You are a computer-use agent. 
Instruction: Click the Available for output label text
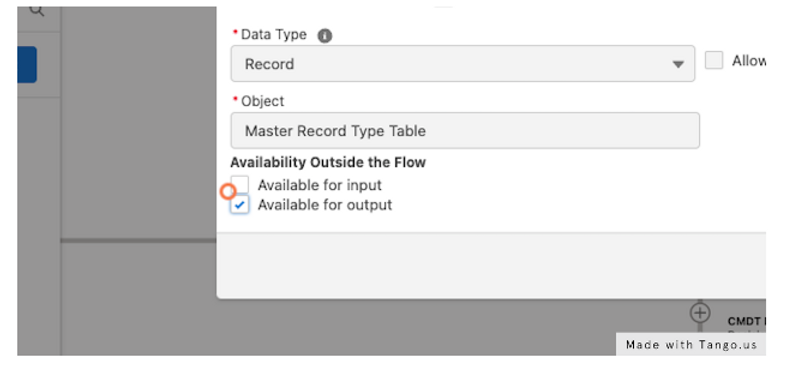(325, 205)
